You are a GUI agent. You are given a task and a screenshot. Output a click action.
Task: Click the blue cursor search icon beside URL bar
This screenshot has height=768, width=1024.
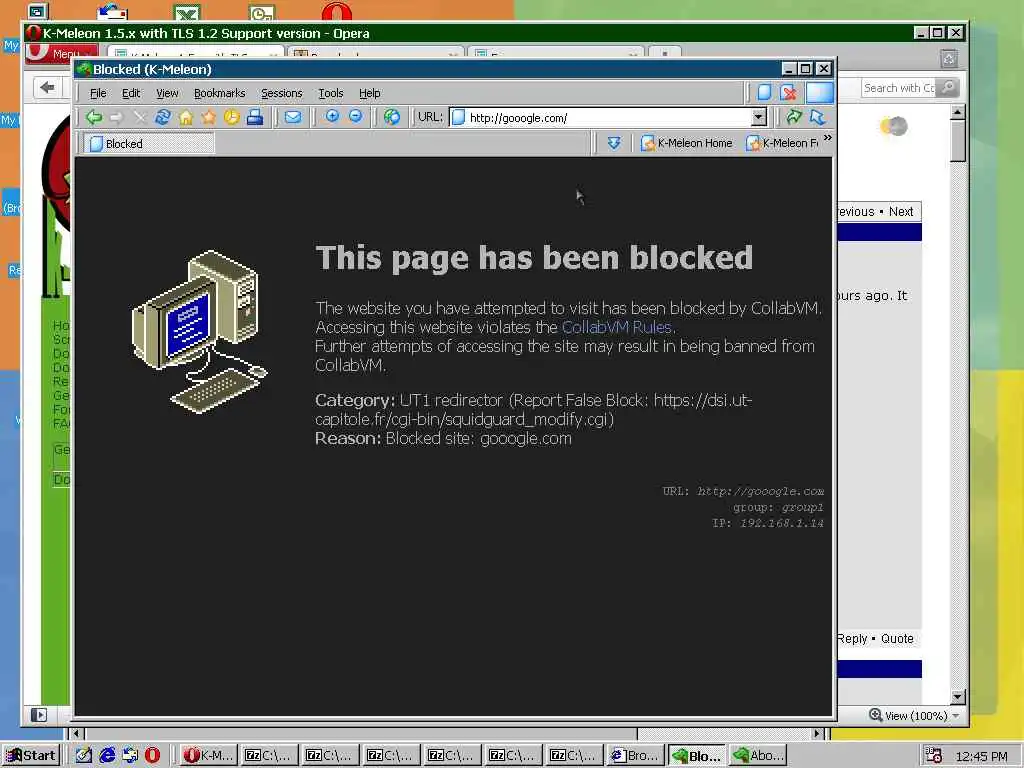tap(817, 117)
